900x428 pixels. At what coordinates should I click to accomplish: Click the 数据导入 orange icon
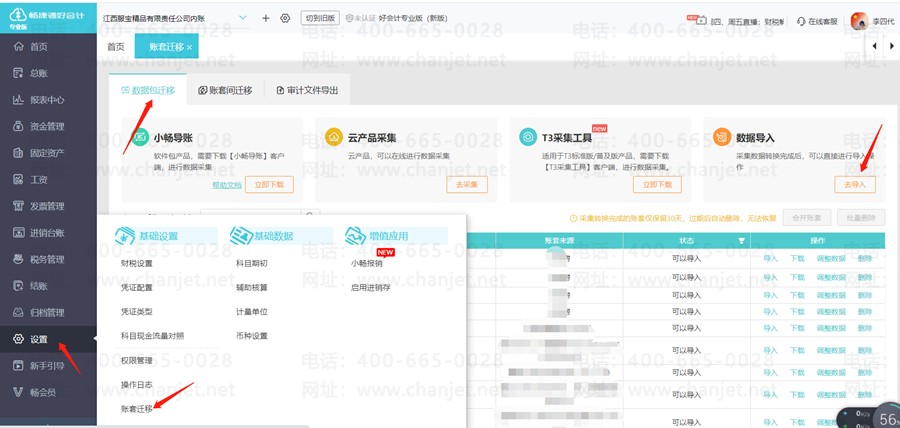721,137
